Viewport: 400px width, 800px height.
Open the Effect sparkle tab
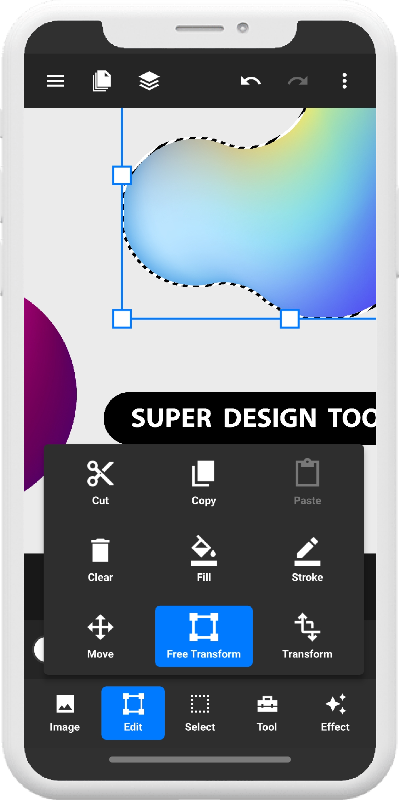point(335,713)
